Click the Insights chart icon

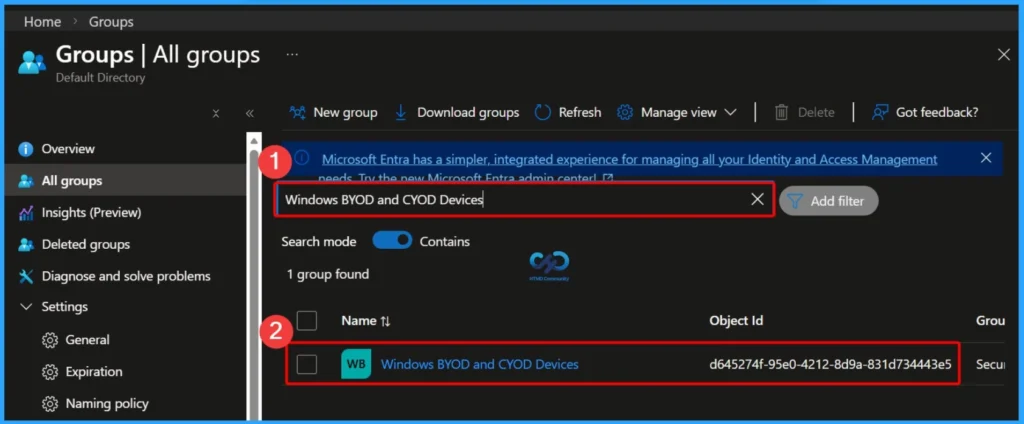pyautogui.click(x=26, y=213)
